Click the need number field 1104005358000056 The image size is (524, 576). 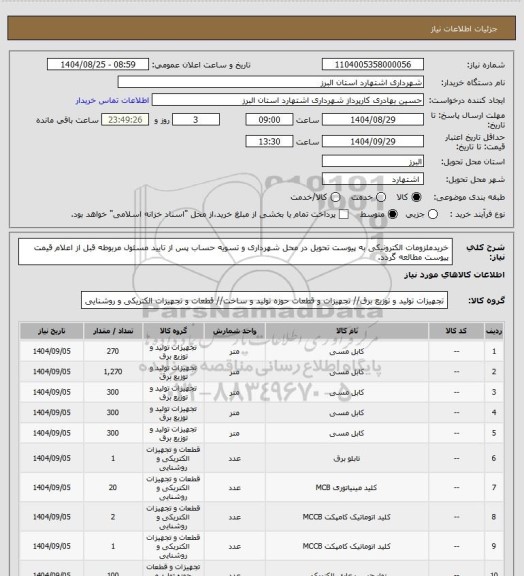pyautogui.click(x=373, y=64)
